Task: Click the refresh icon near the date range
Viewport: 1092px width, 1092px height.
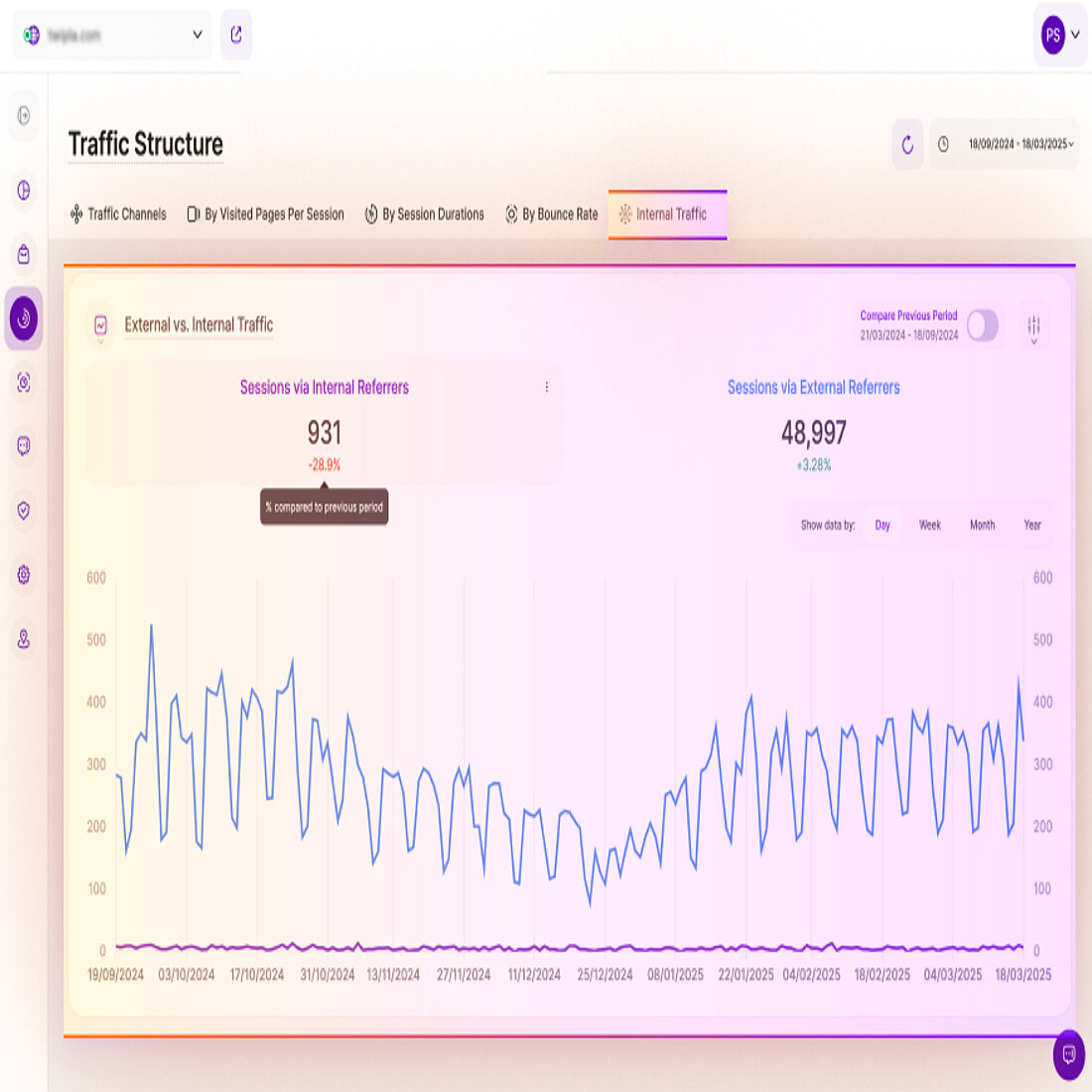Action: pyautogui.click(x=906, y=144)
